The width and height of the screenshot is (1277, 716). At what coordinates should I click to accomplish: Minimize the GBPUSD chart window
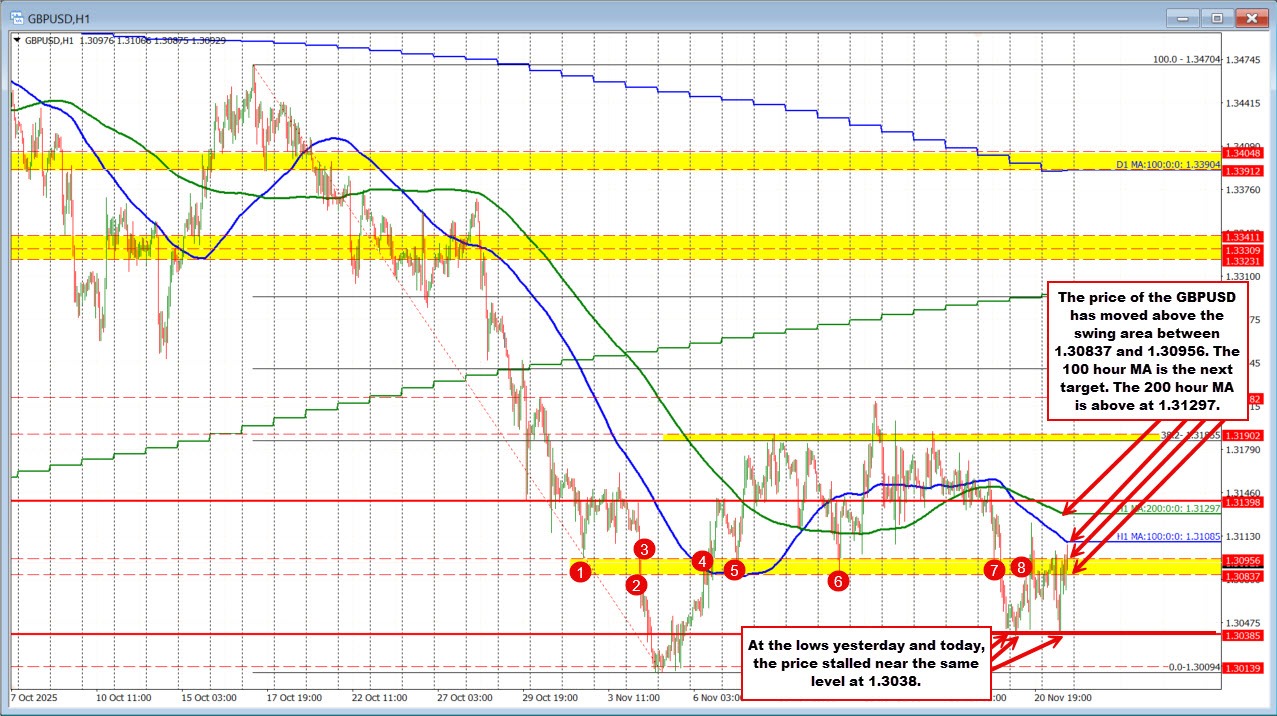point(1182,17)
